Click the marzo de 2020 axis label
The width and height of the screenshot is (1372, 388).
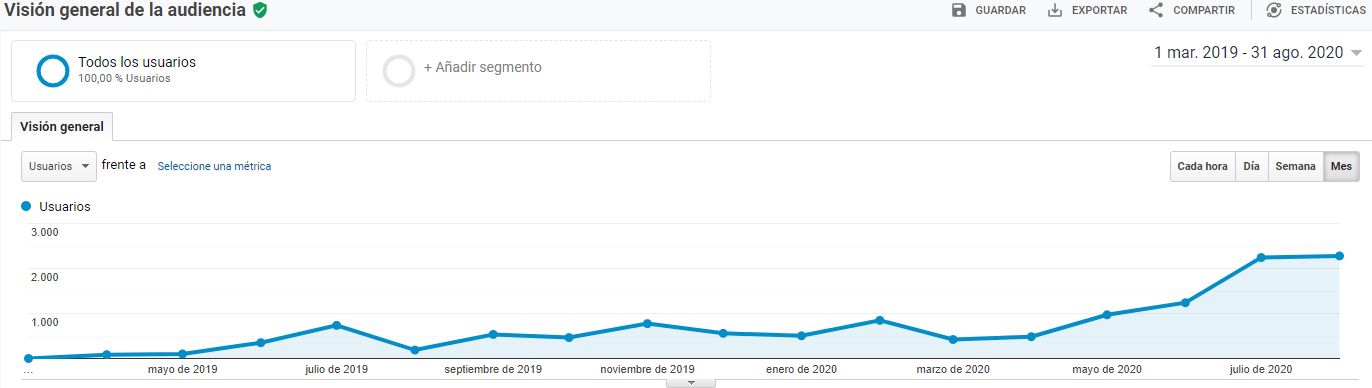[953, 369]
